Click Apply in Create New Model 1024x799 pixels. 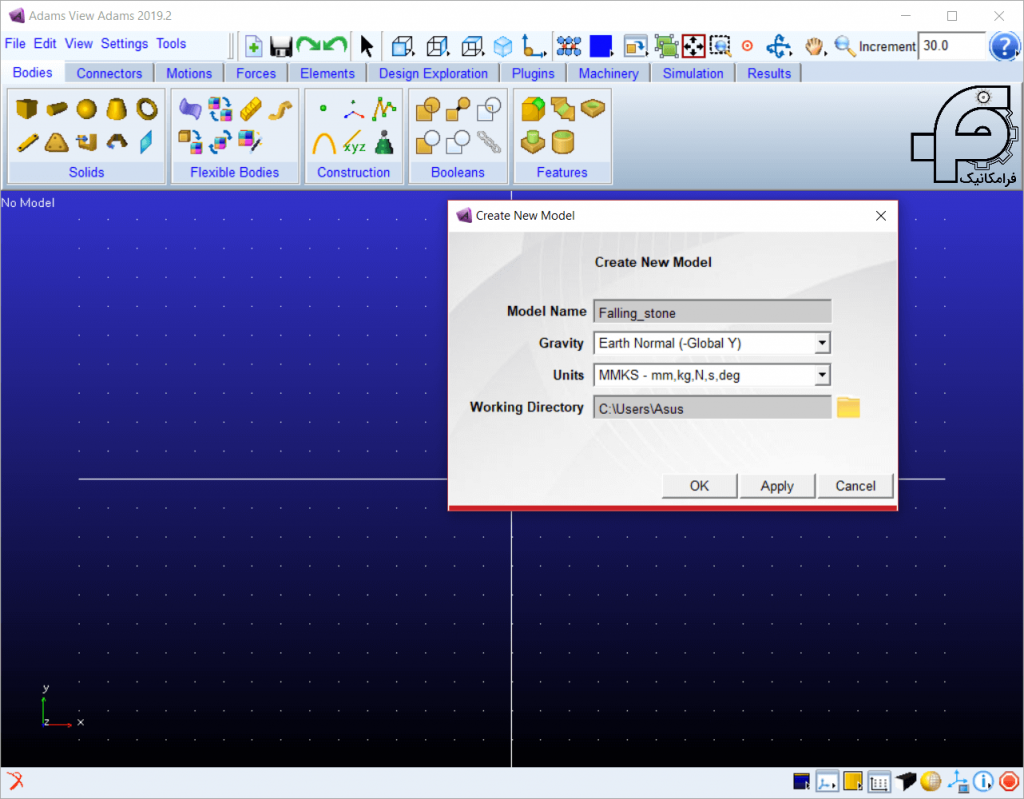click(x=777, y=486)
